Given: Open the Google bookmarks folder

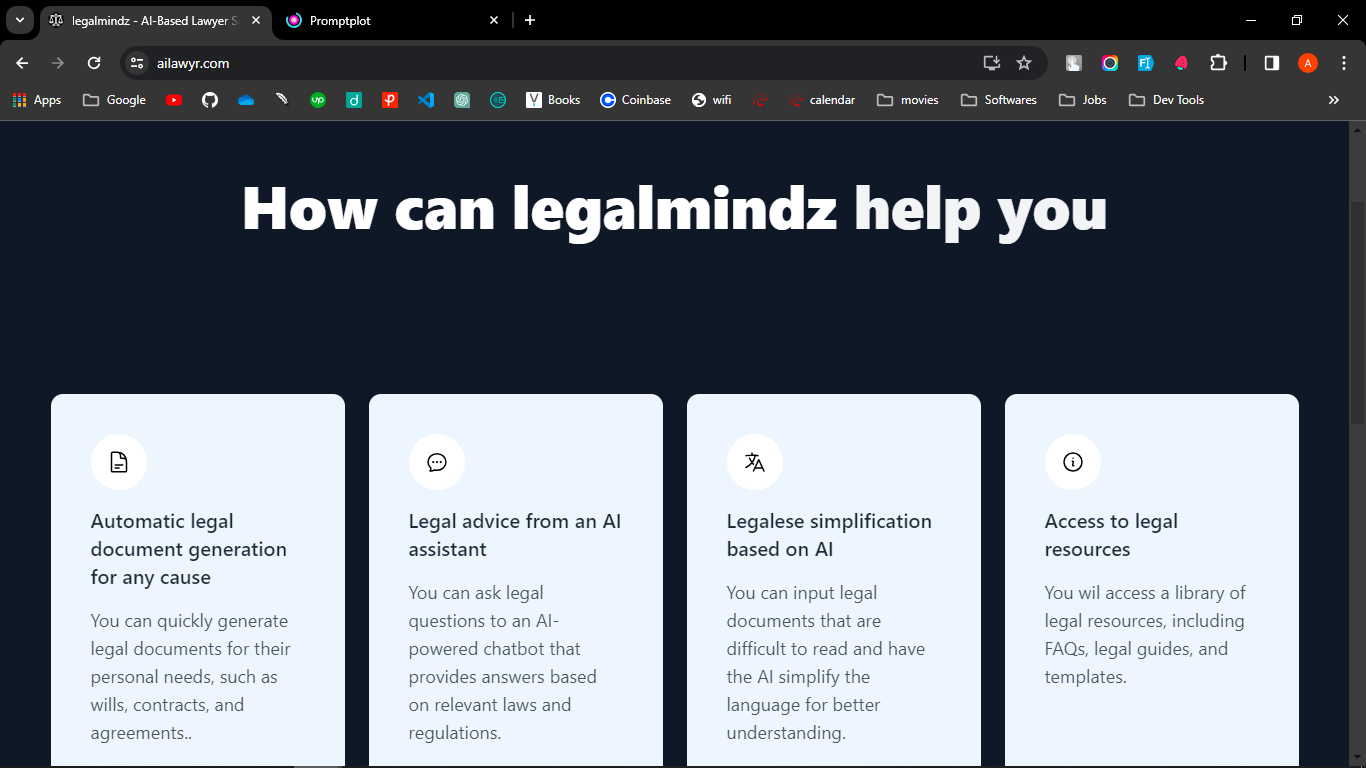Looking at the screenshot, I should (114, 100).
